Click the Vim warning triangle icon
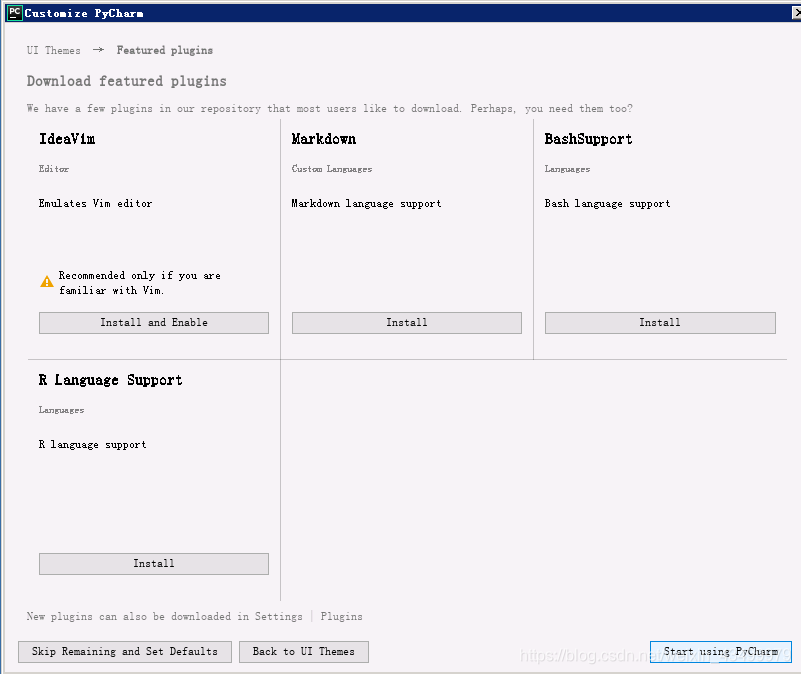801x674 pixels. click(47, 282)
